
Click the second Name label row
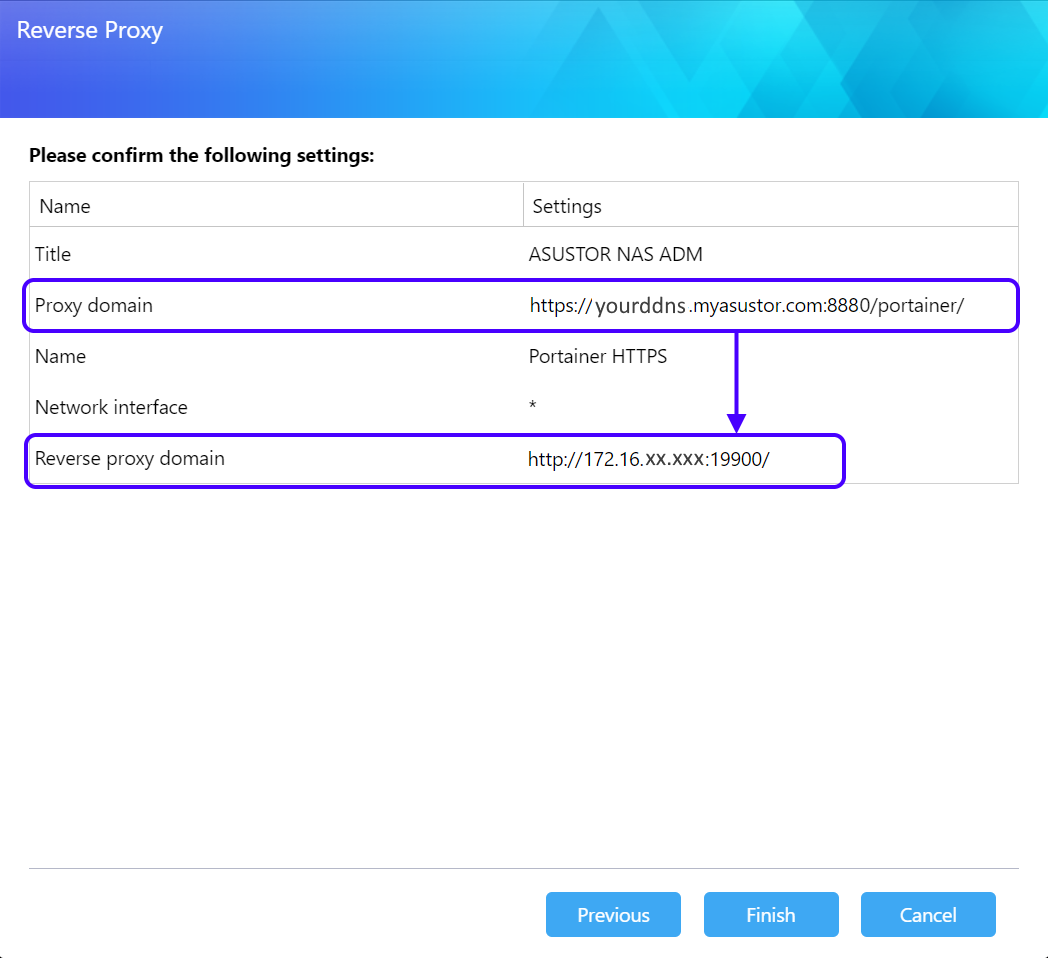click(x=60, y=356)
